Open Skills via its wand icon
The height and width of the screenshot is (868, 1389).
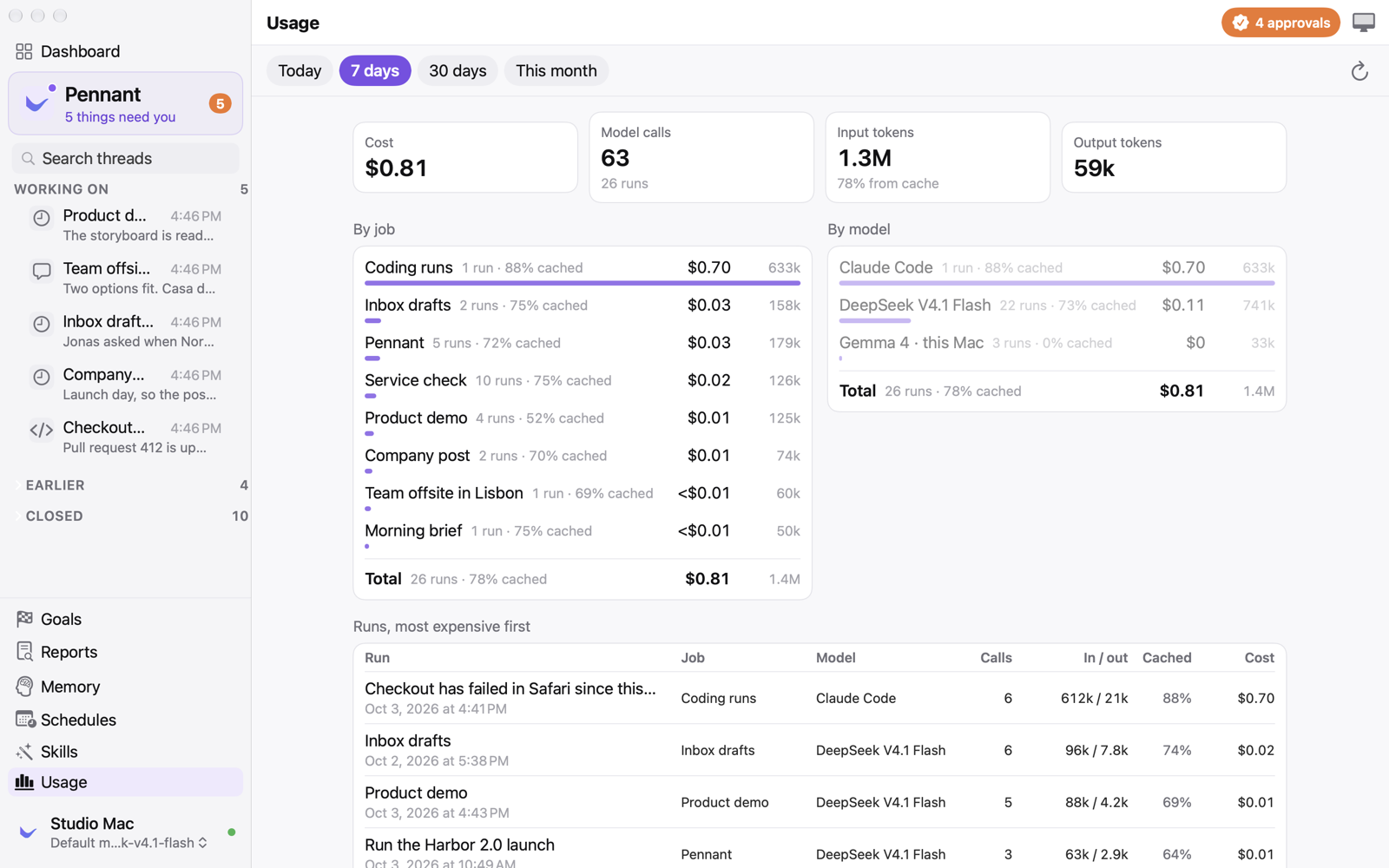24,752
